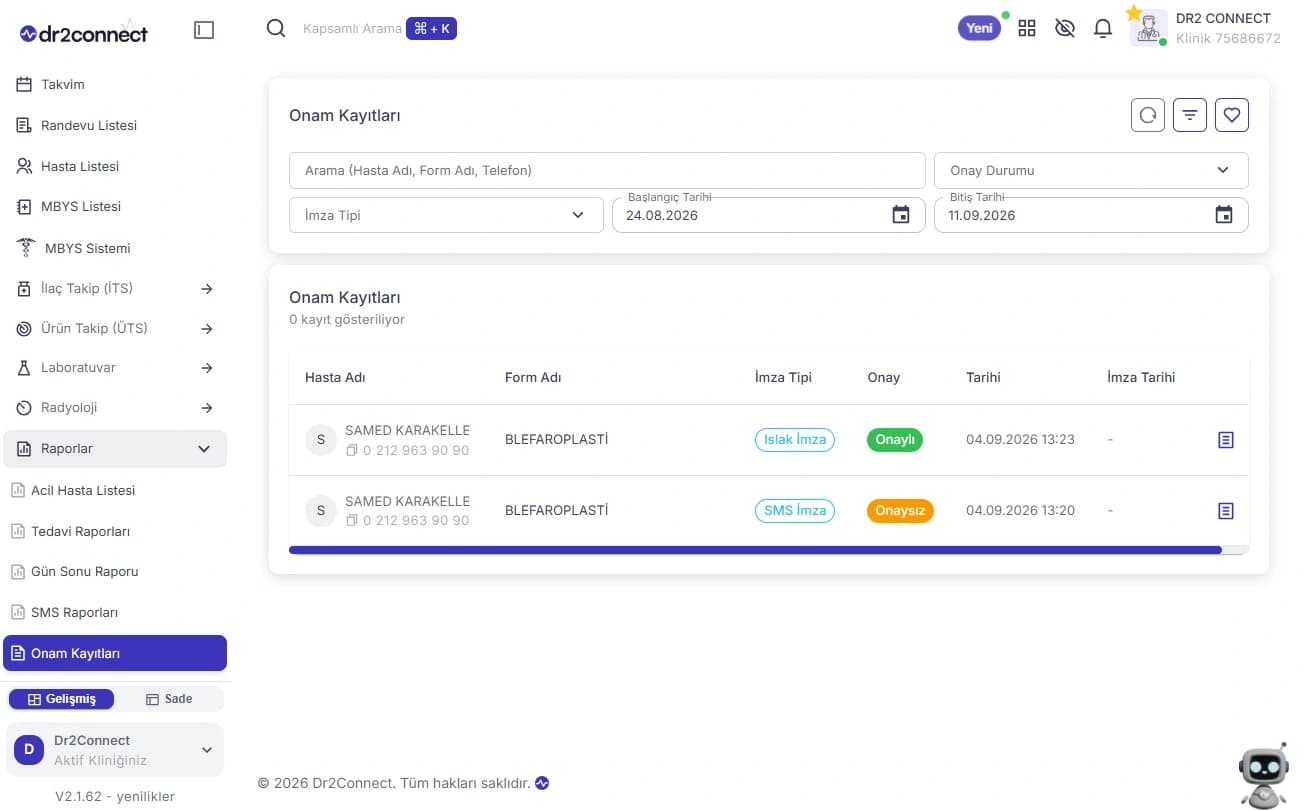Add page to favorites heart icon

click(x=1232, y=115)
